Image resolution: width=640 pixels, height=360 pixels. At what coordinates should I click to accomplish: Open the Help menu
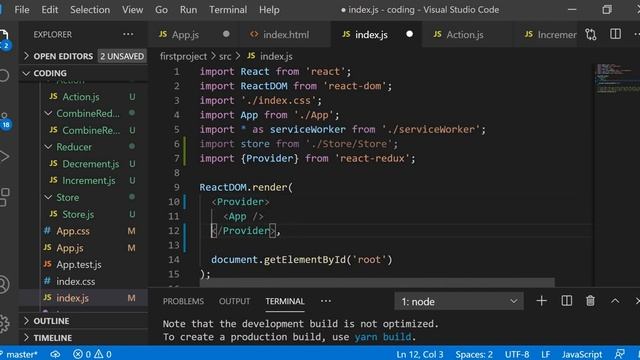(269, 10)
